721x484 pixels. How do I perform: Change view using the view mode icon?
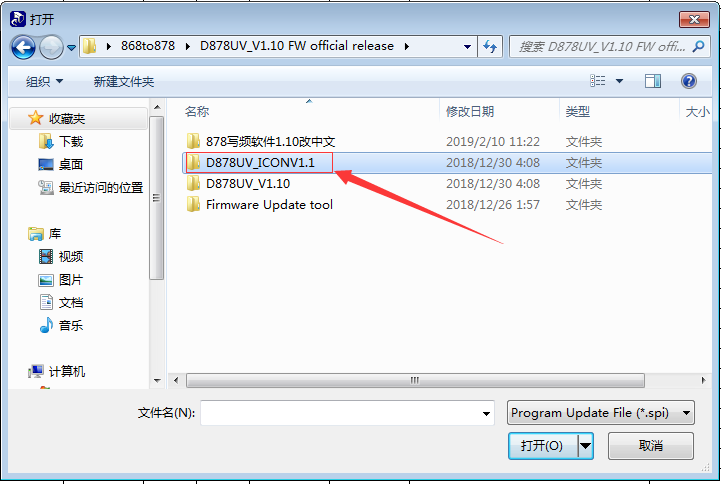click(x=597, y=81)
